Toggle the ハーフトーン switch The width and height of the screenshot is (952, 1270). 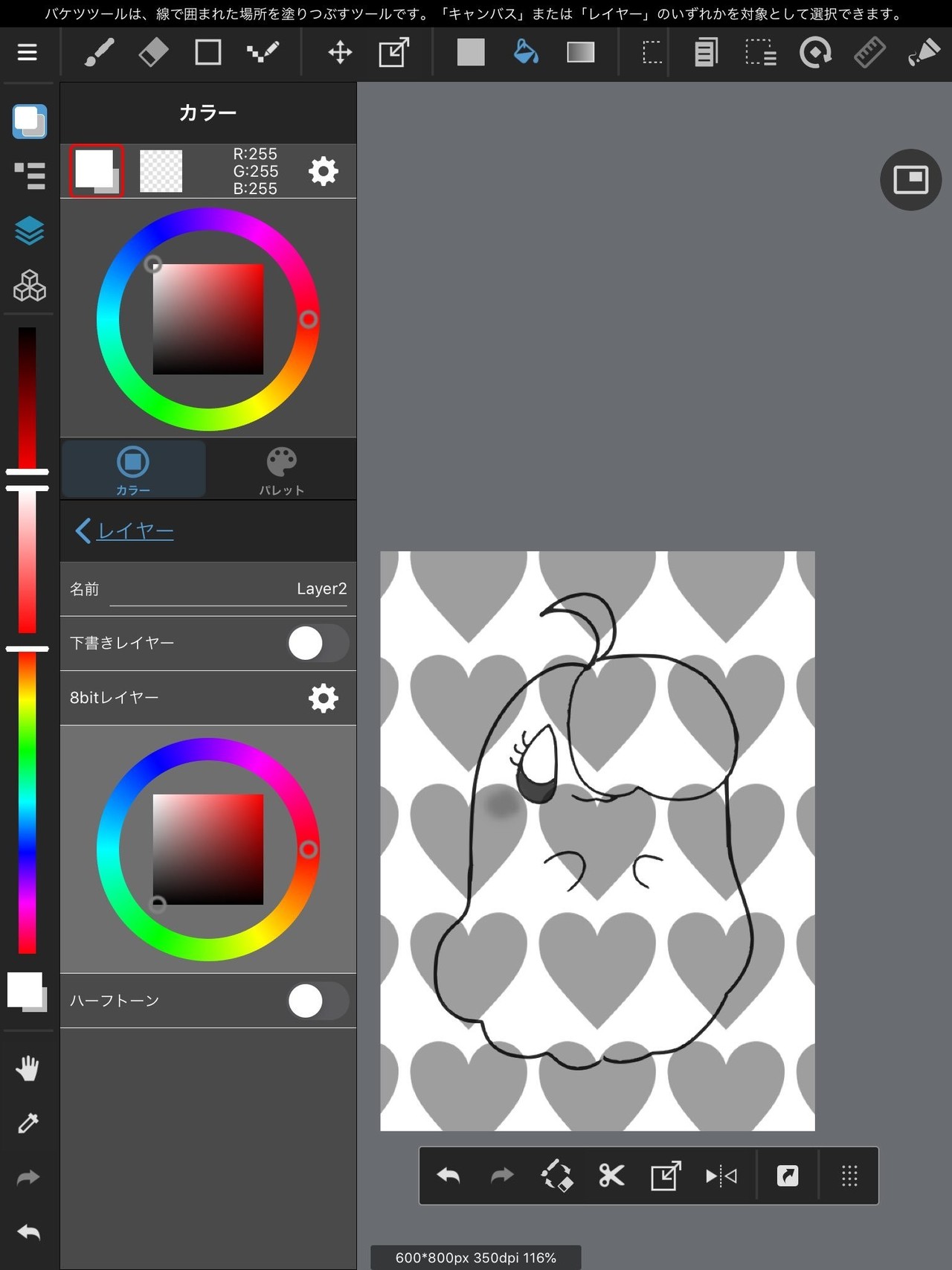[x=318, y=1001]
